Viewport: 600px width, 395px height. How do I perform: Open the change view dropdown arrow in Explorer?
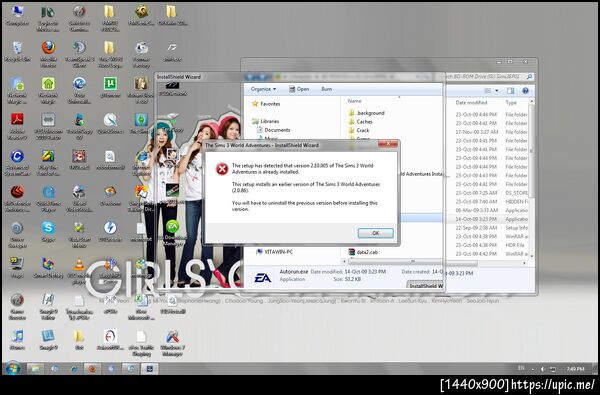(x=497, y=91)
